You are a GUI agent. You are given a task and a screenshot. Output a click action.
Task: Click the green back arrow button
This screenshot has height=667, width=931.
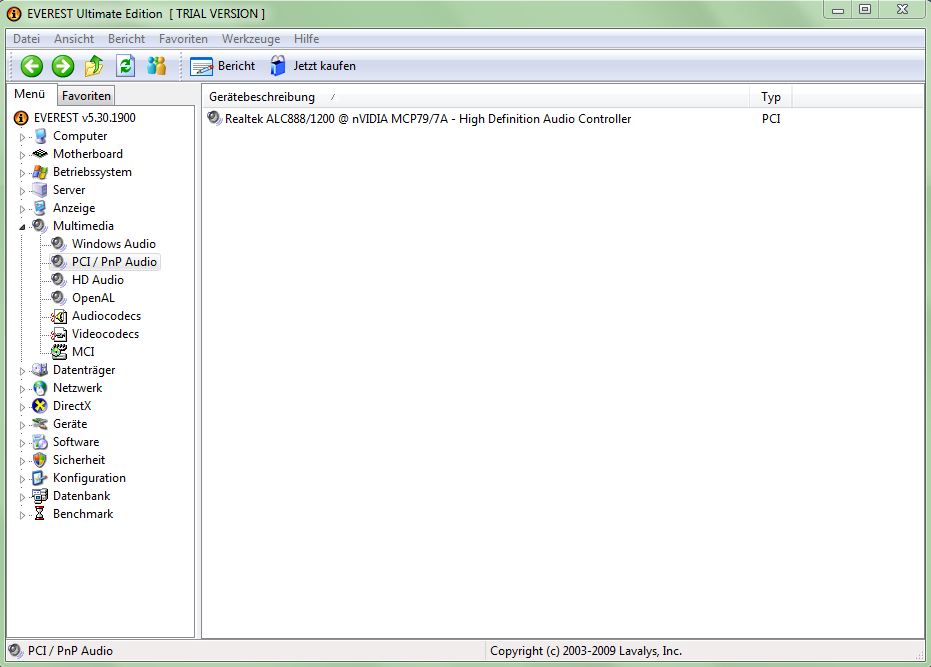click(x=31, y=66)
